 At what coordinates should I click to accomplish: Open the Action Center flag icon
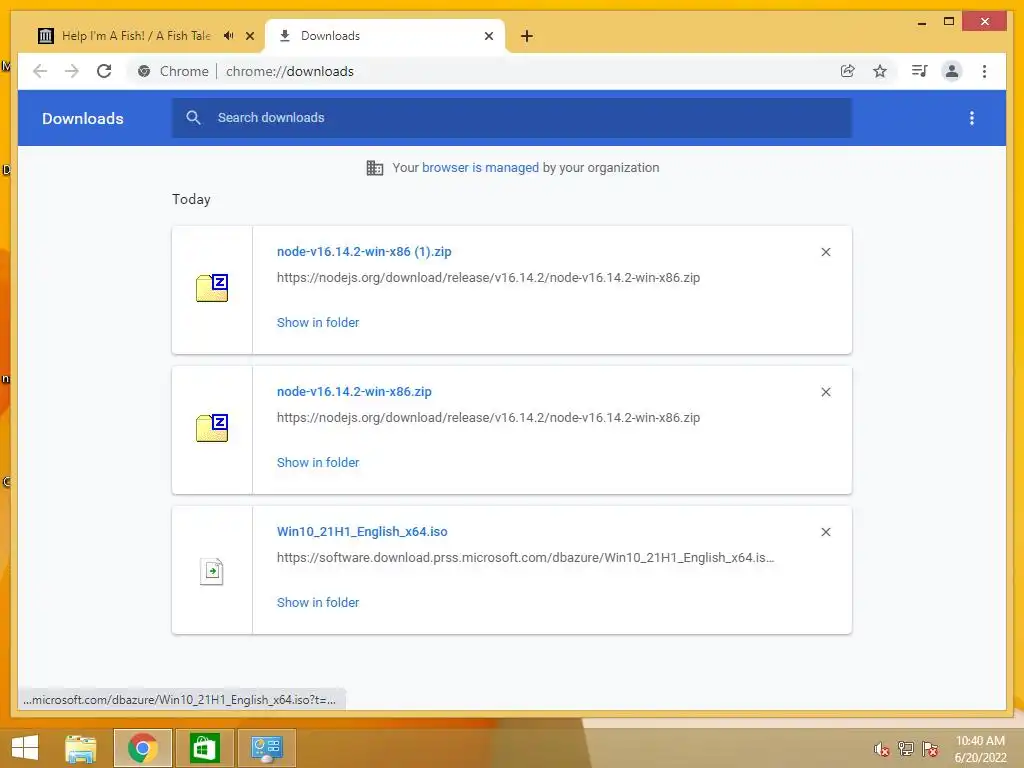click(930, 749)
